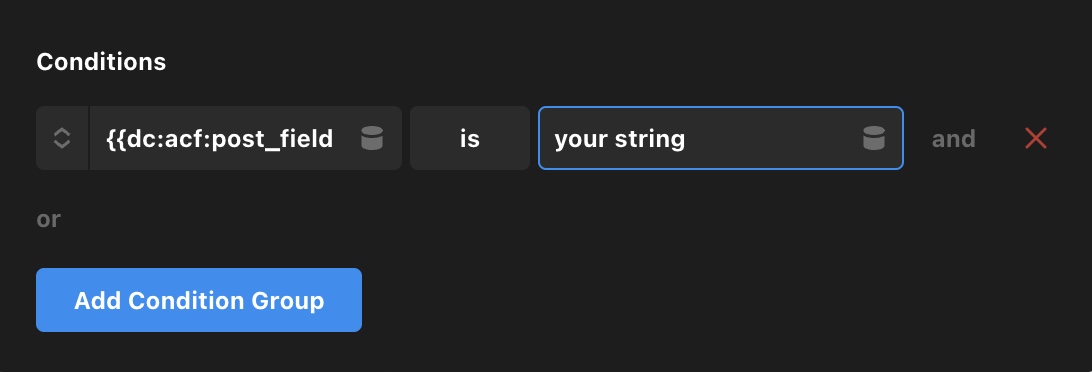The width and height of the screenshot is (1092, 372).
Task: Create a new OR group with the blue button
Action: click(199, 300)
